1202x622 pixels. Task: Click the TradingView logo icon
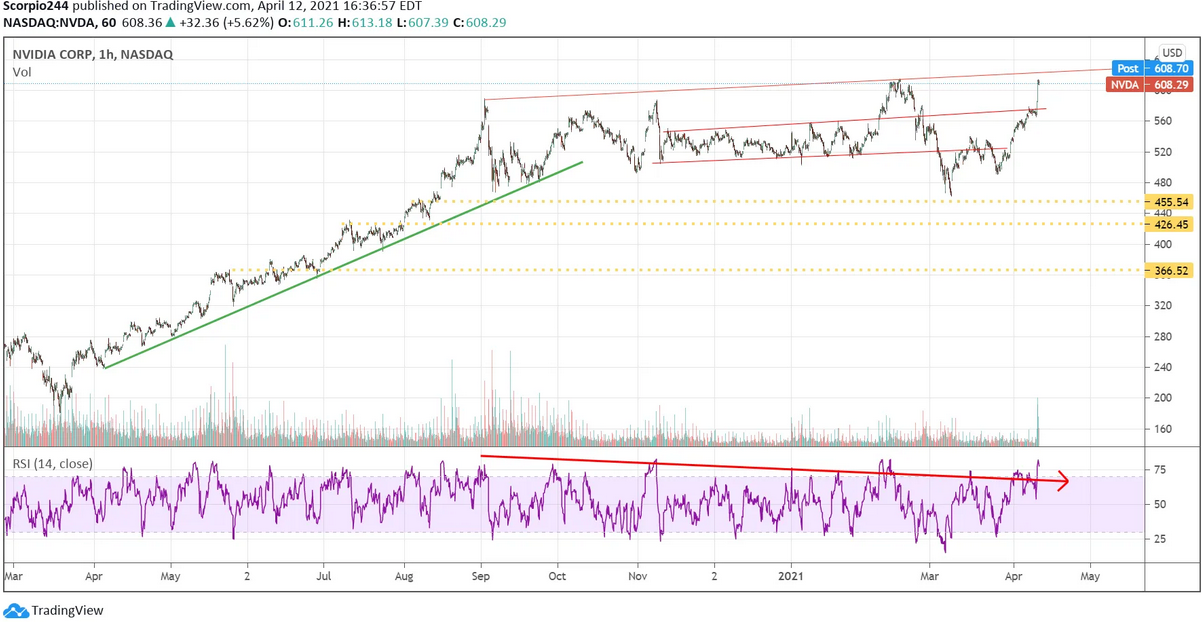(x=15, y=610)
